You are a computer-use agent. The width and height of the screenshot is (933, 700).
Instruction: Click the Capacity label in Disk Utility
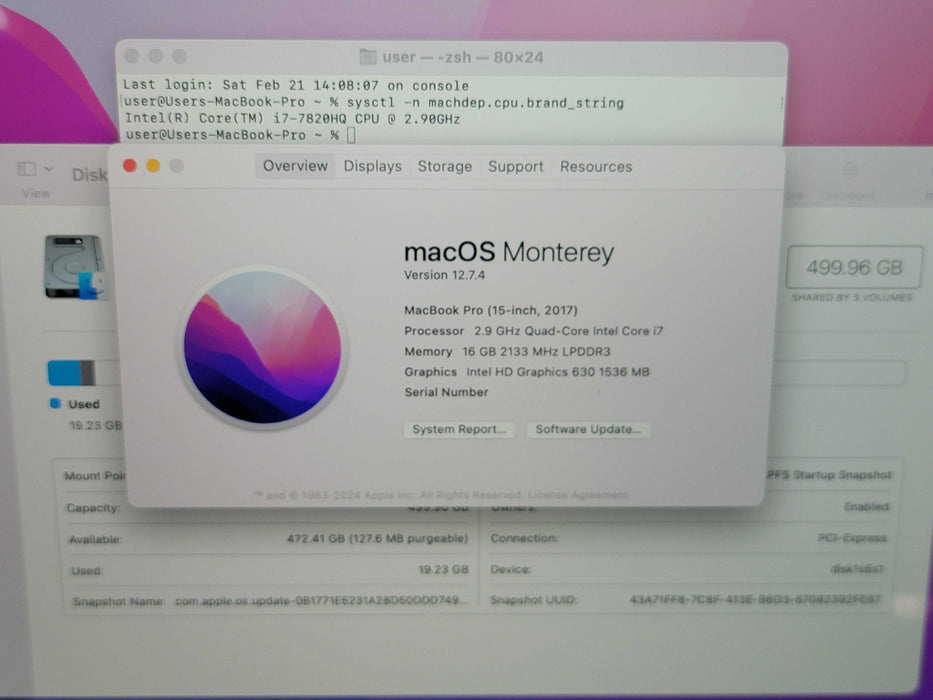93,508
